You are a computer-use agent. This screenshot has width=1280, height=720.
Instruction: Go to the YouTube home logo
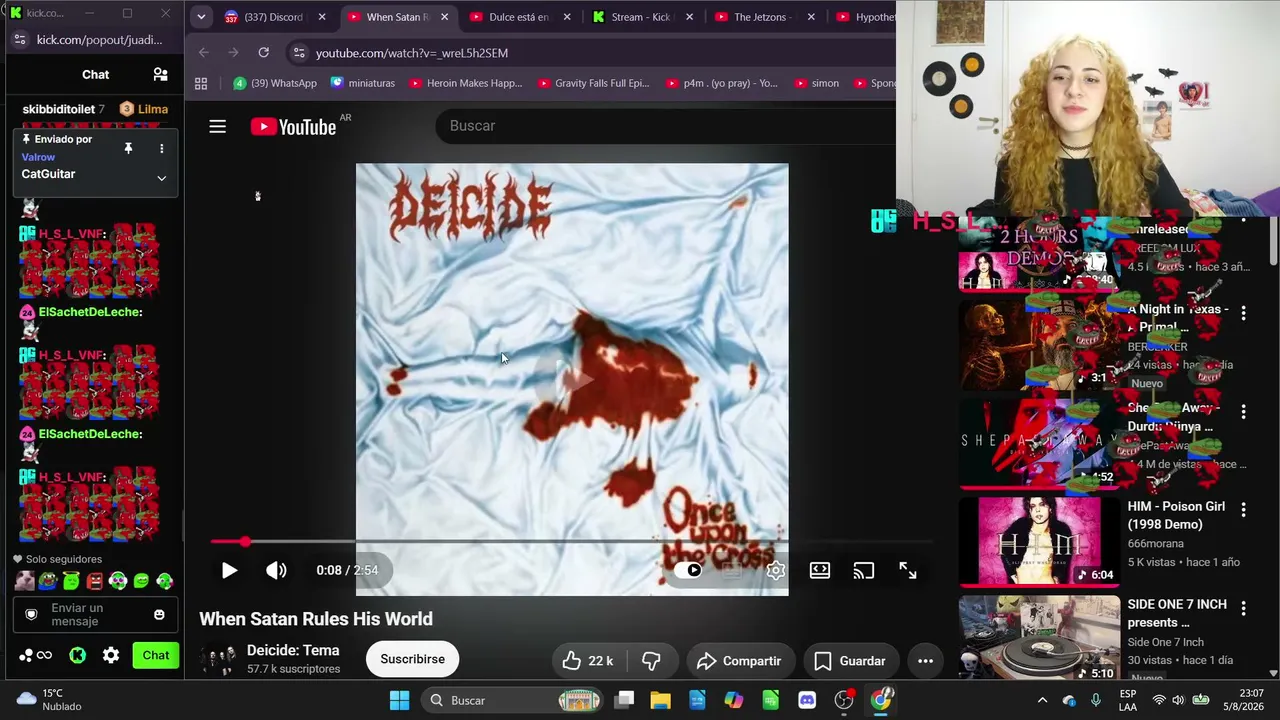pyautogui.click(x=293, y=126)
